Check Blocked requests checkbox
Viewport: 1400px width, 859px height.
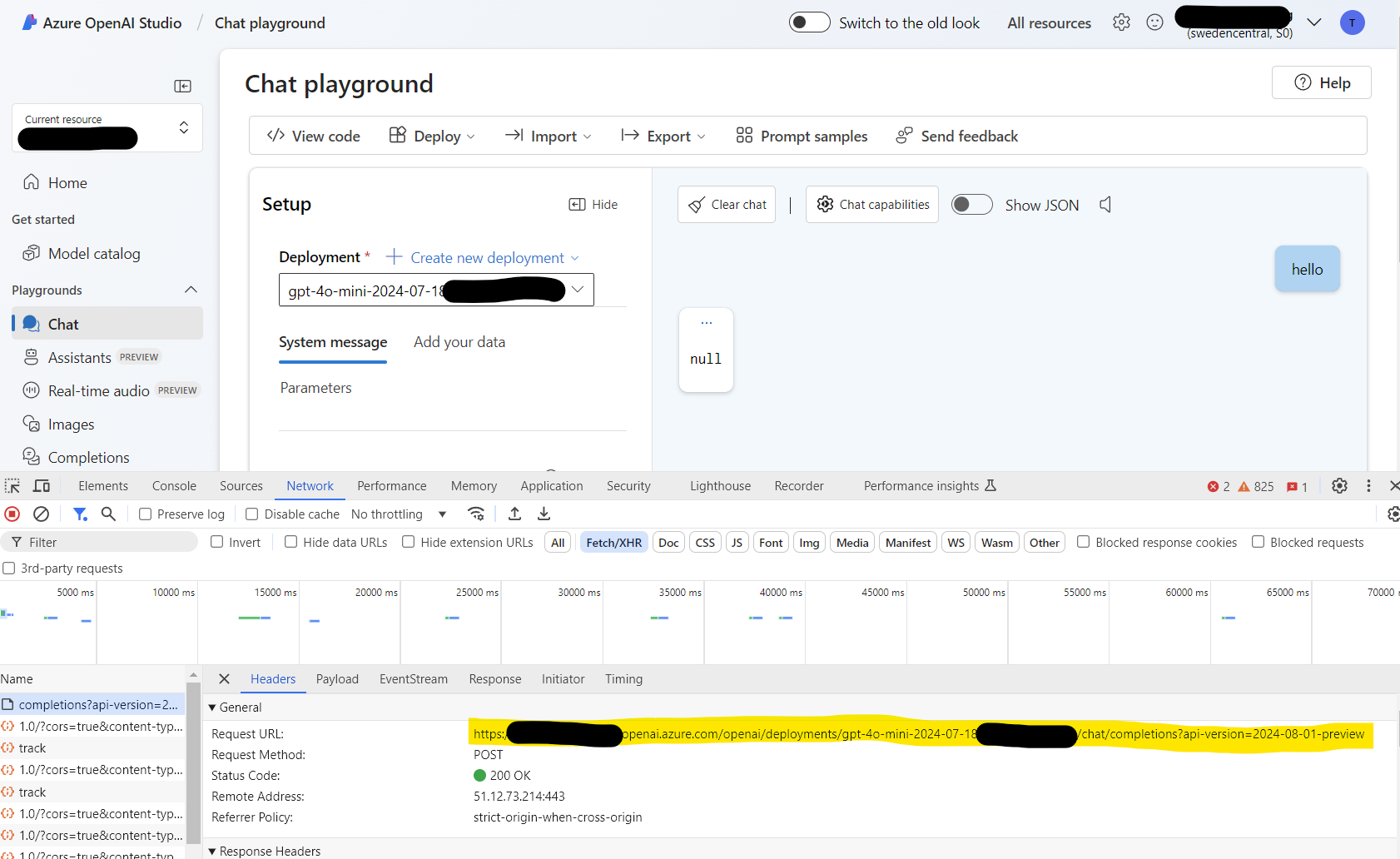(1259, 542)
